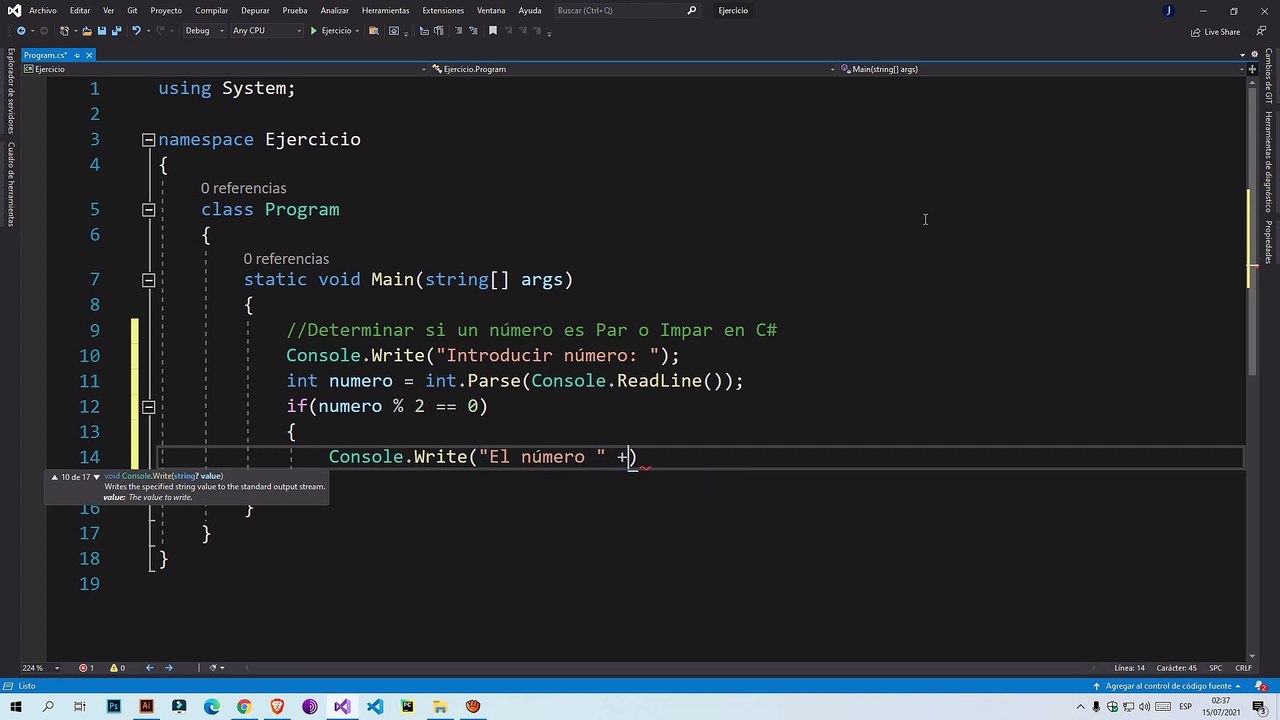
Task: Open the Compilar menu
Action: [211, 10]
